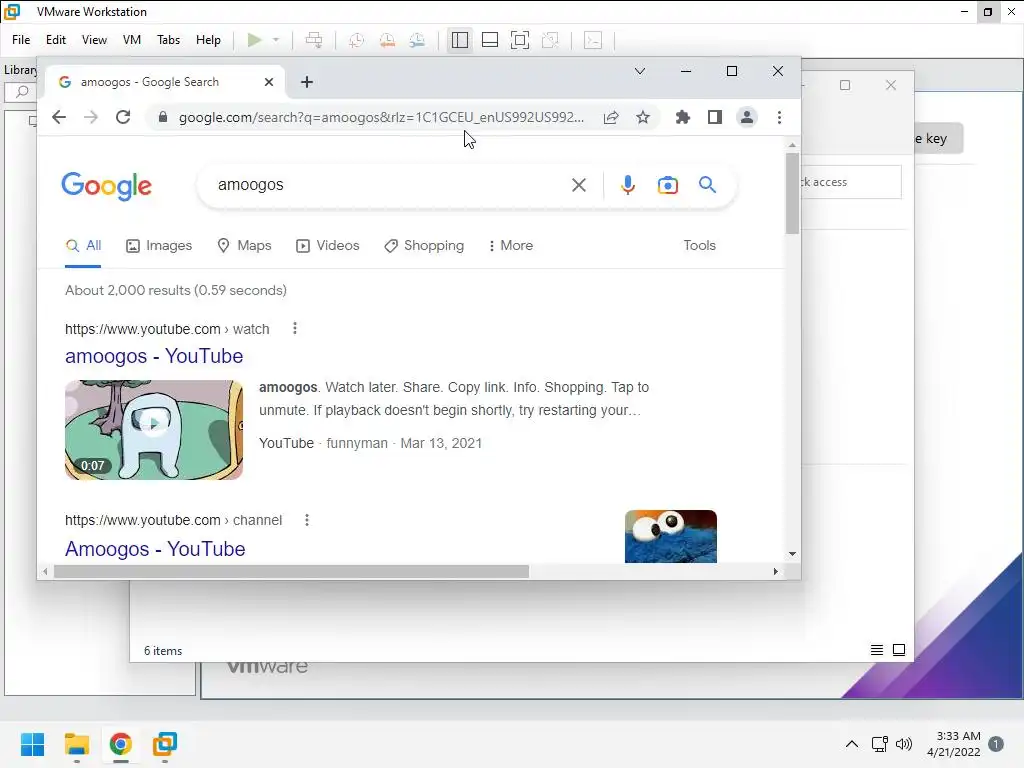Switch to Shopping results

point(424,246)
